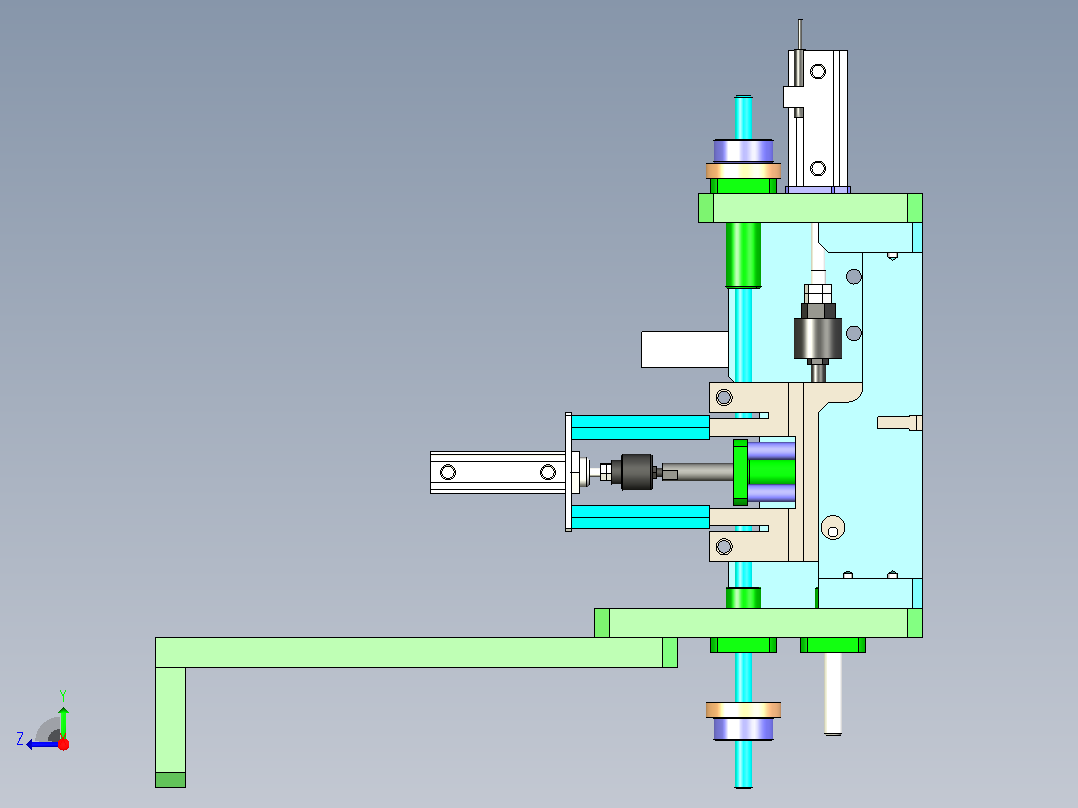Screen dimensions: 1078x808
Task: Select the upper cyan horizontal guide rod
Action: point(640,427)
